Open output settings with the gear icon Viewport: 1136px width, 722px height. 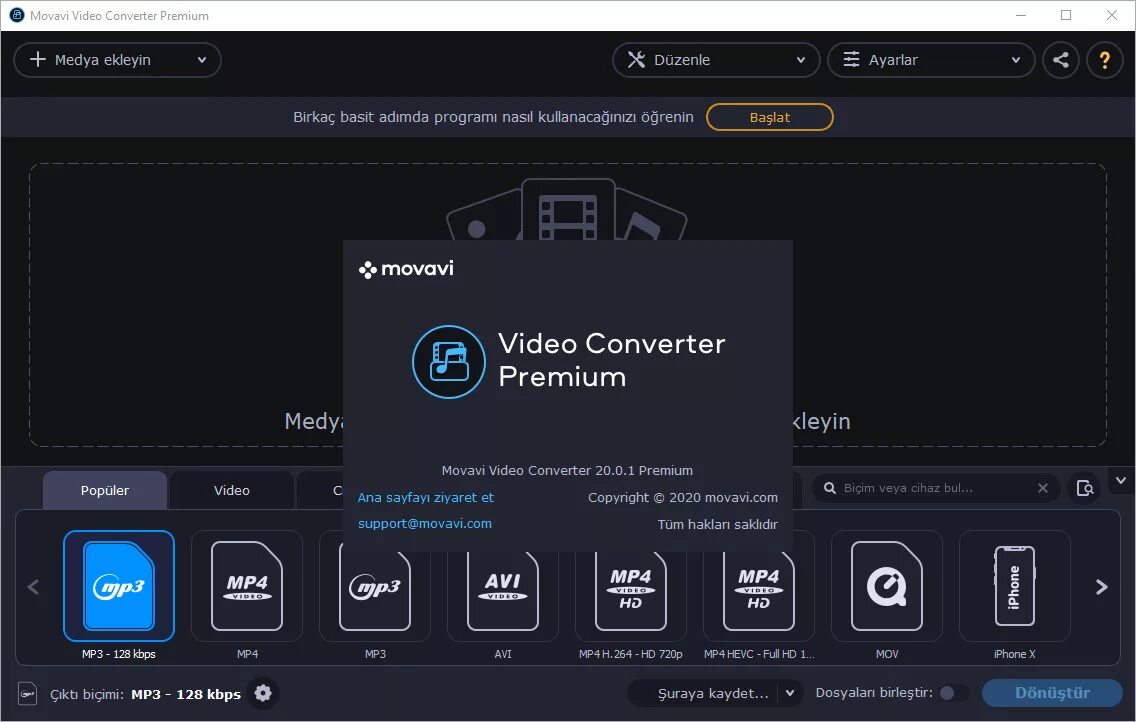tap(262, 693)
